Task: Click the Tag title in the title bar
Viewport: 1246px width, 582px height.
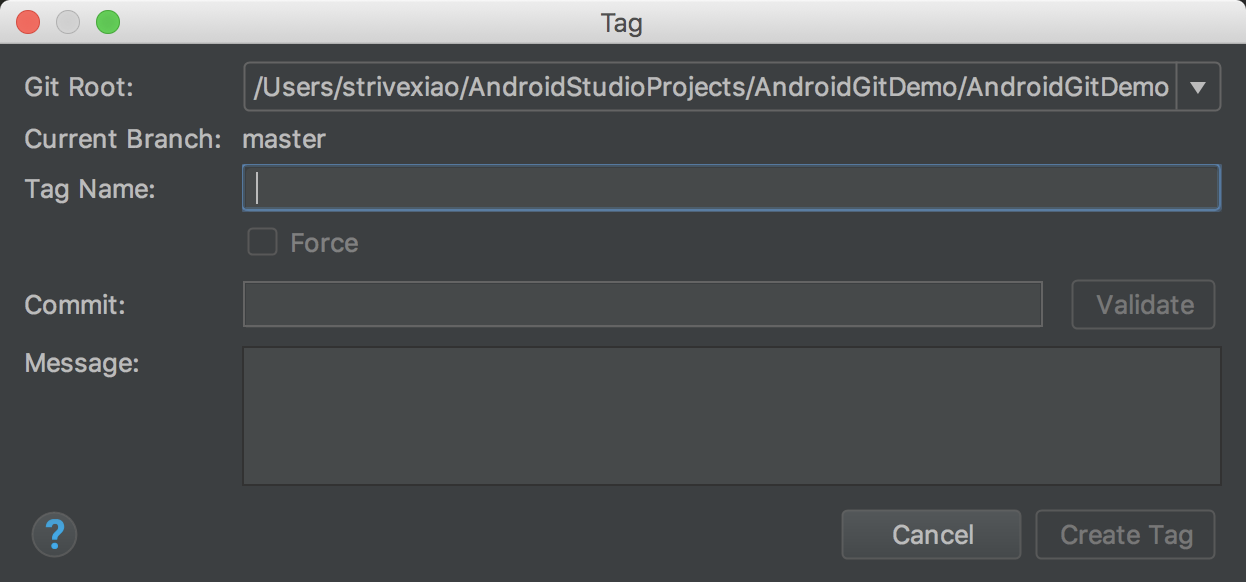Action: pos(621,22)
